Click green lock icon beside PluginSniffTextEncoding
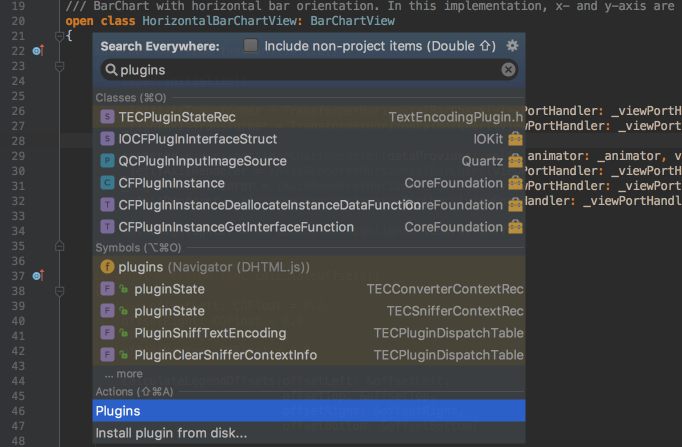Viewport: 682px width, 447px height. point(124,333)
